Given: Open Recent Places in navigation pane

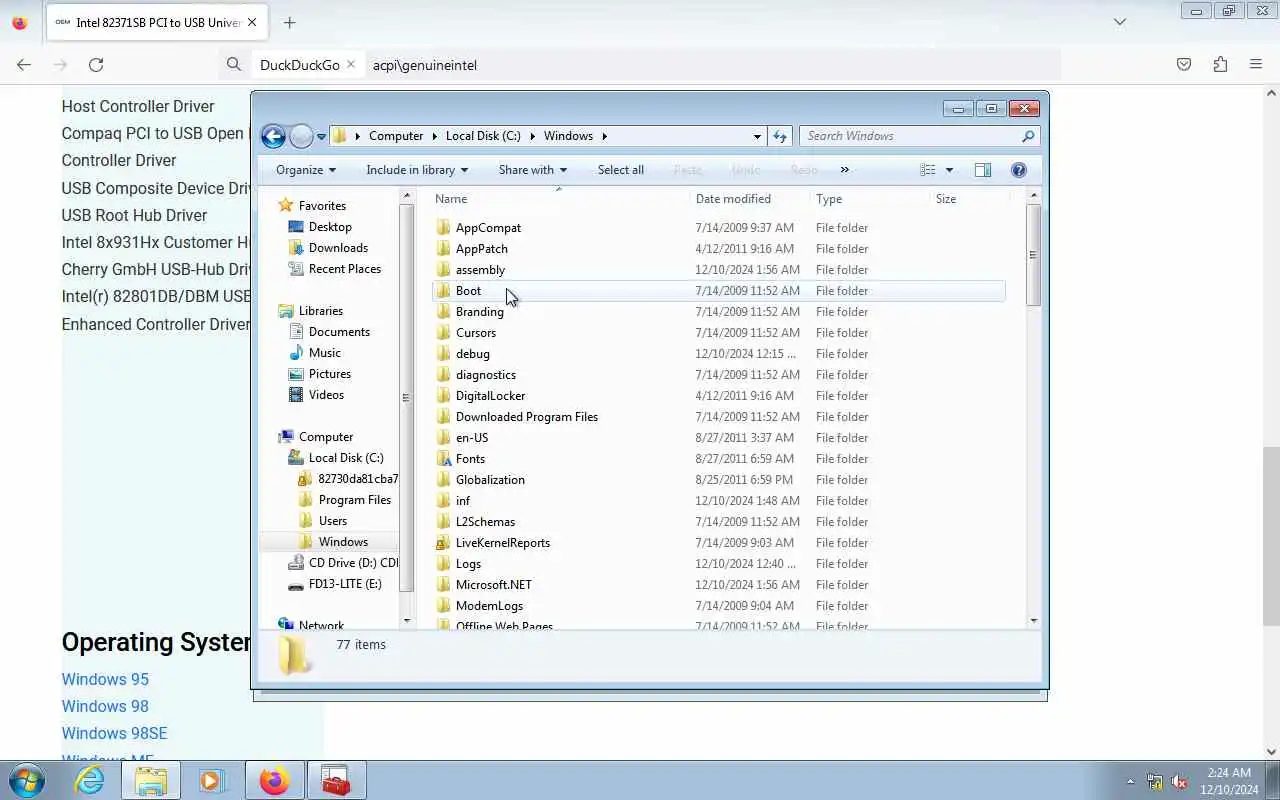Looking at the screenshot, I should [x=344, y=268].
